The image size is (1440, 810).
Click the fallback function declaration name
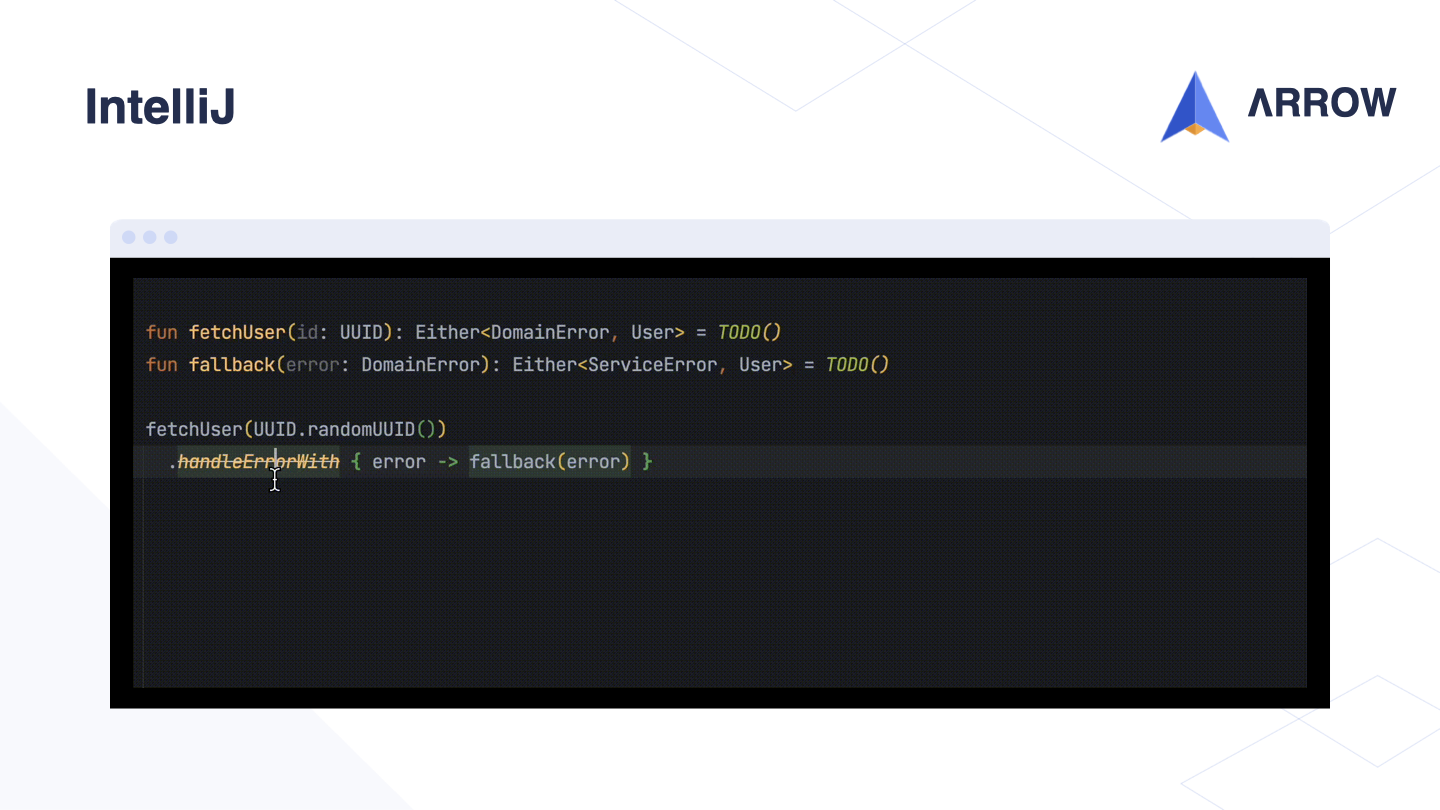(232, 365)
